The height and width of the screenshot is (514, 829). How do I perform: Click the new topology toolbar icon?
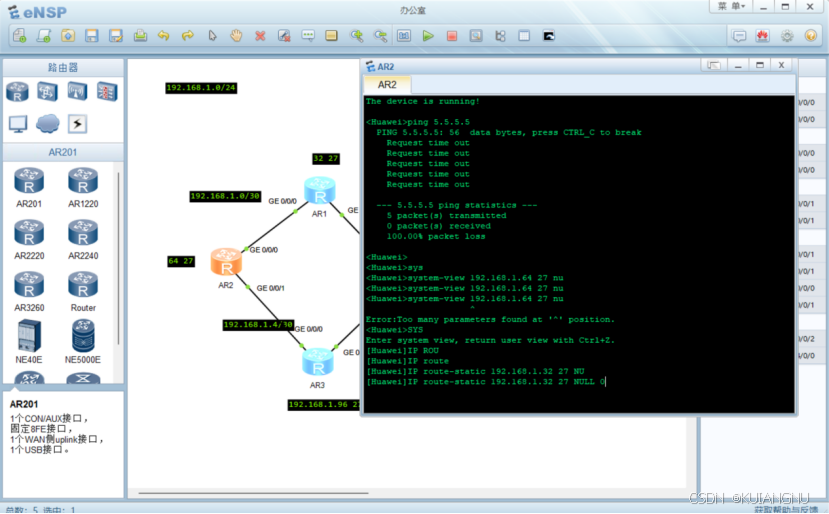pyautogui.click(x=20, y=35)
